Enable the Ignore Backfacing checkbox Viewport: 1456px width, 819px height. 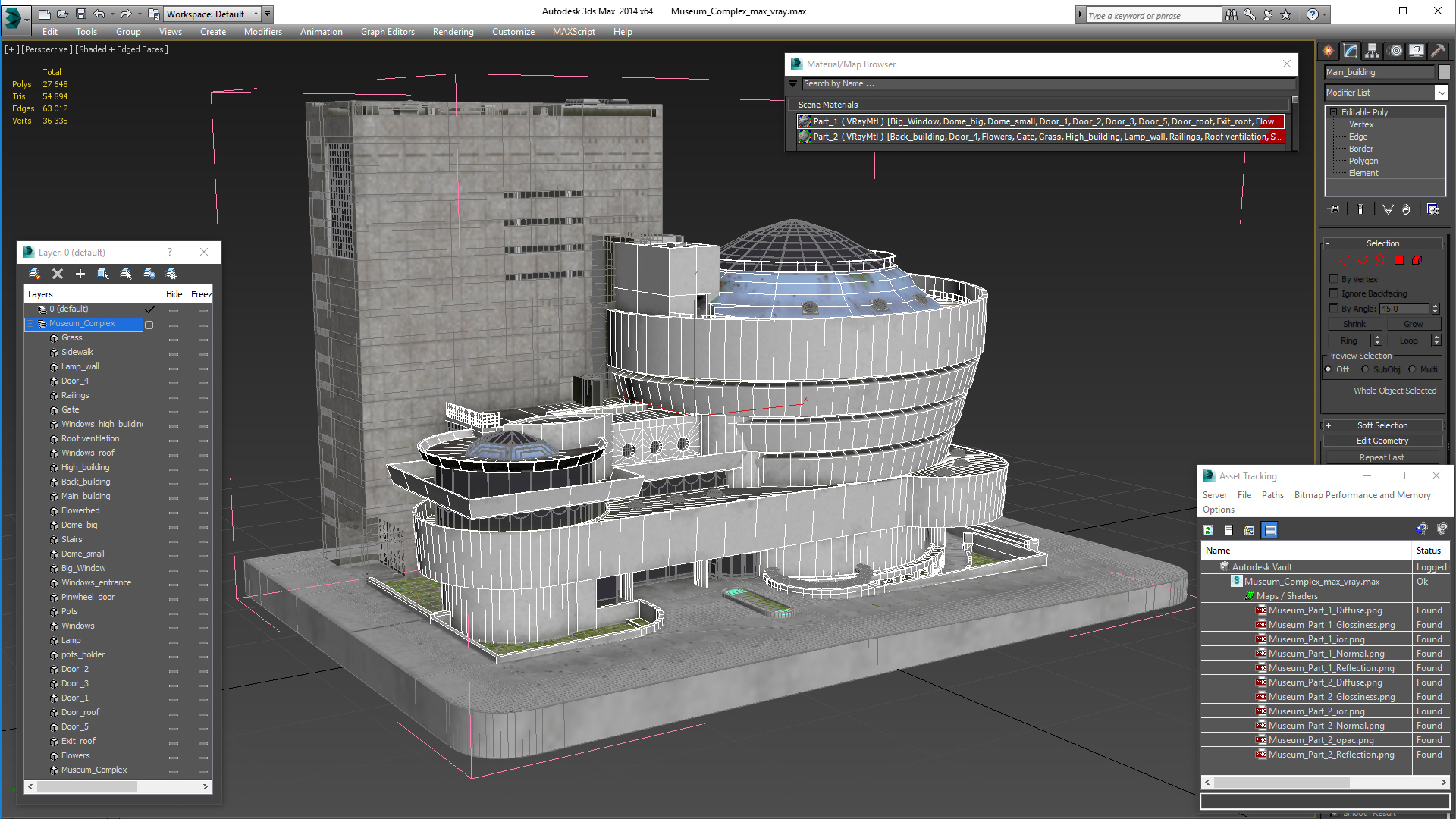point(1334,293)
